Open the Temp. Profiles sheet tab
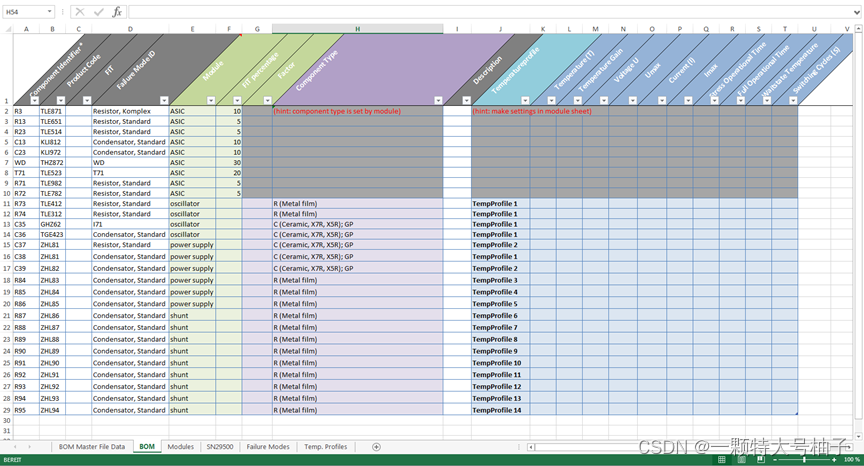The height and width of the screenshot is (466, 864). click(326, 447)
